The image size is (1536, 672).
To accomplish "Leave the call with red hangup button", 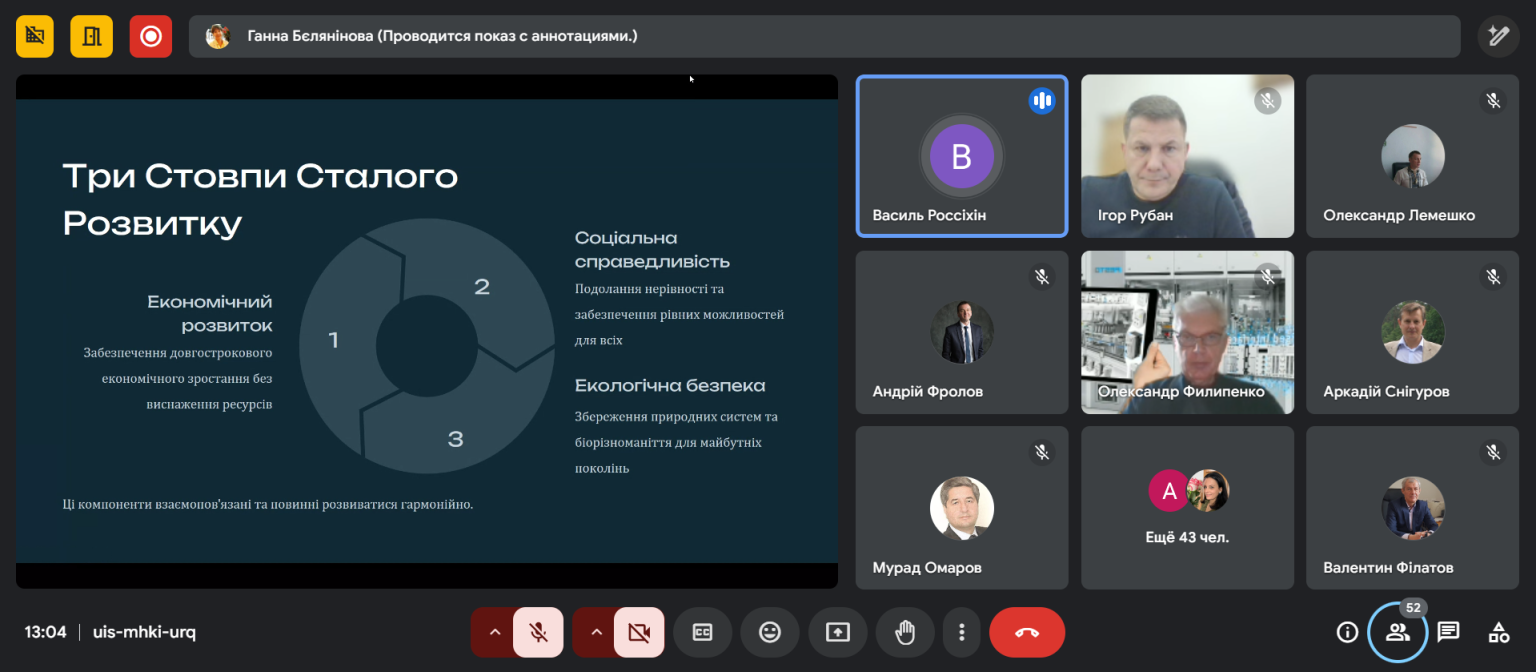I will (1027, 632).
